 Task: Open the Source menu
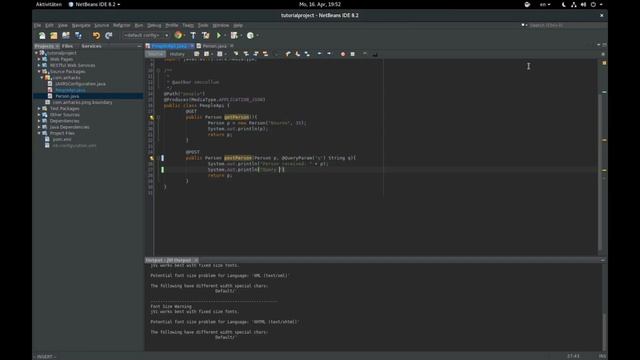pyautogui.click(x=102, y=25)
